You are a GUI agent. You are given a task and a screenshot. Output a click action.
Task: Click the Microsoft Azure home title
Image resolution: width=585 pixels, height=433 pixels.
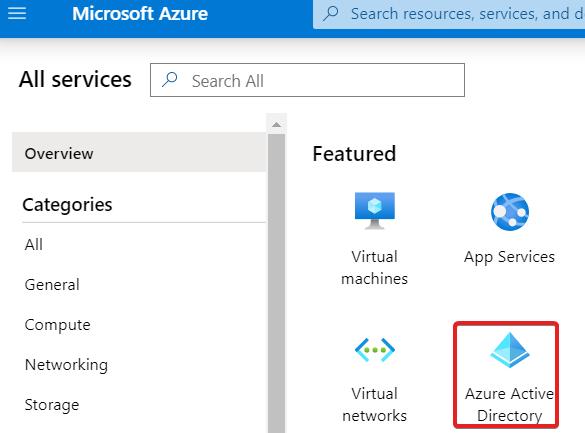[x=140, y=14]
